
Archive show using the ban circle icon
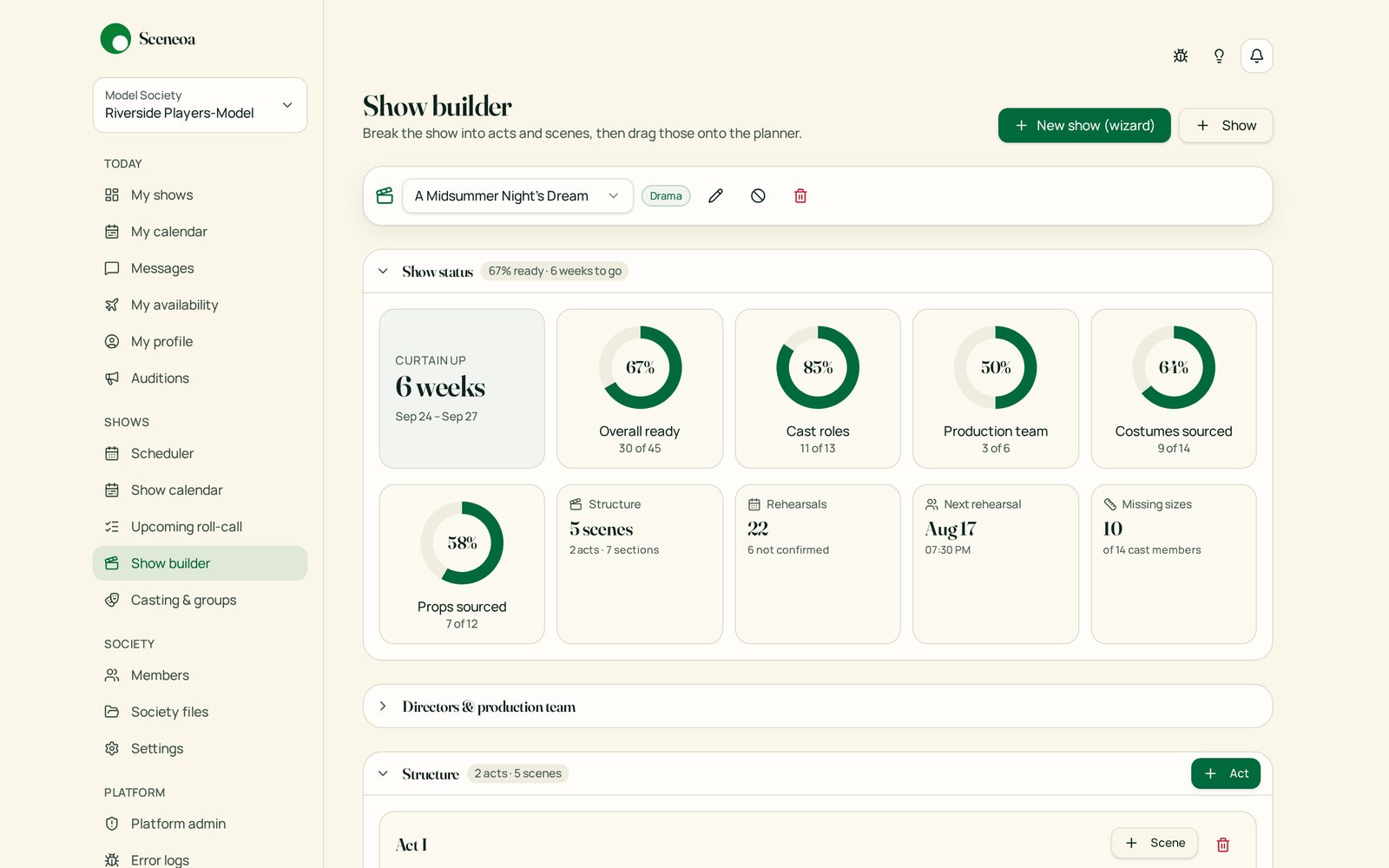point(758,196)
